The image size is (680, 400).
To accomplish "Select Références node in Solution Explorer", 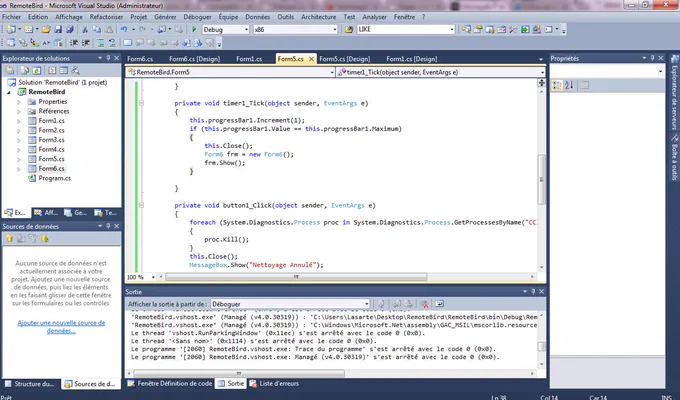I will tap(54, 111).
